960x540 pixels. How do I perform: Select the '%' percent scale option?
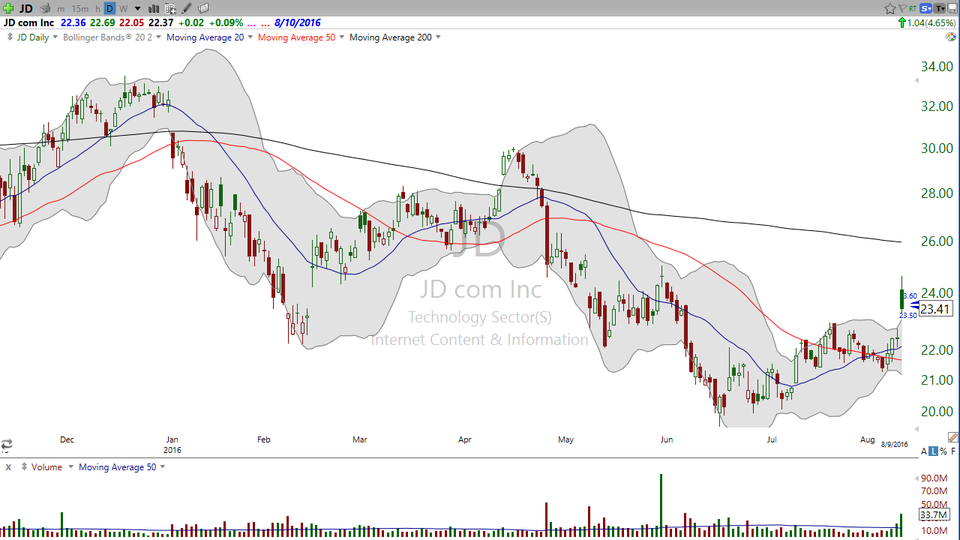click(x=943, y=451)
